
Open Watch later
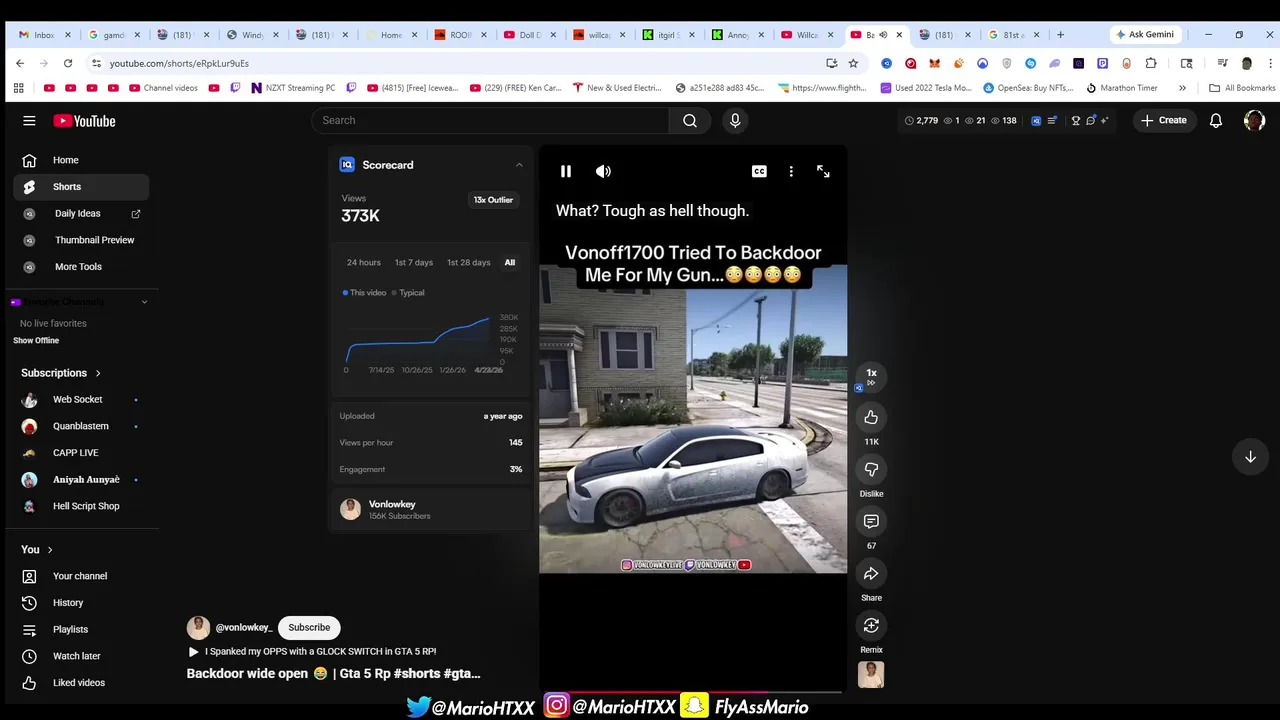click(x=81, y=656)
